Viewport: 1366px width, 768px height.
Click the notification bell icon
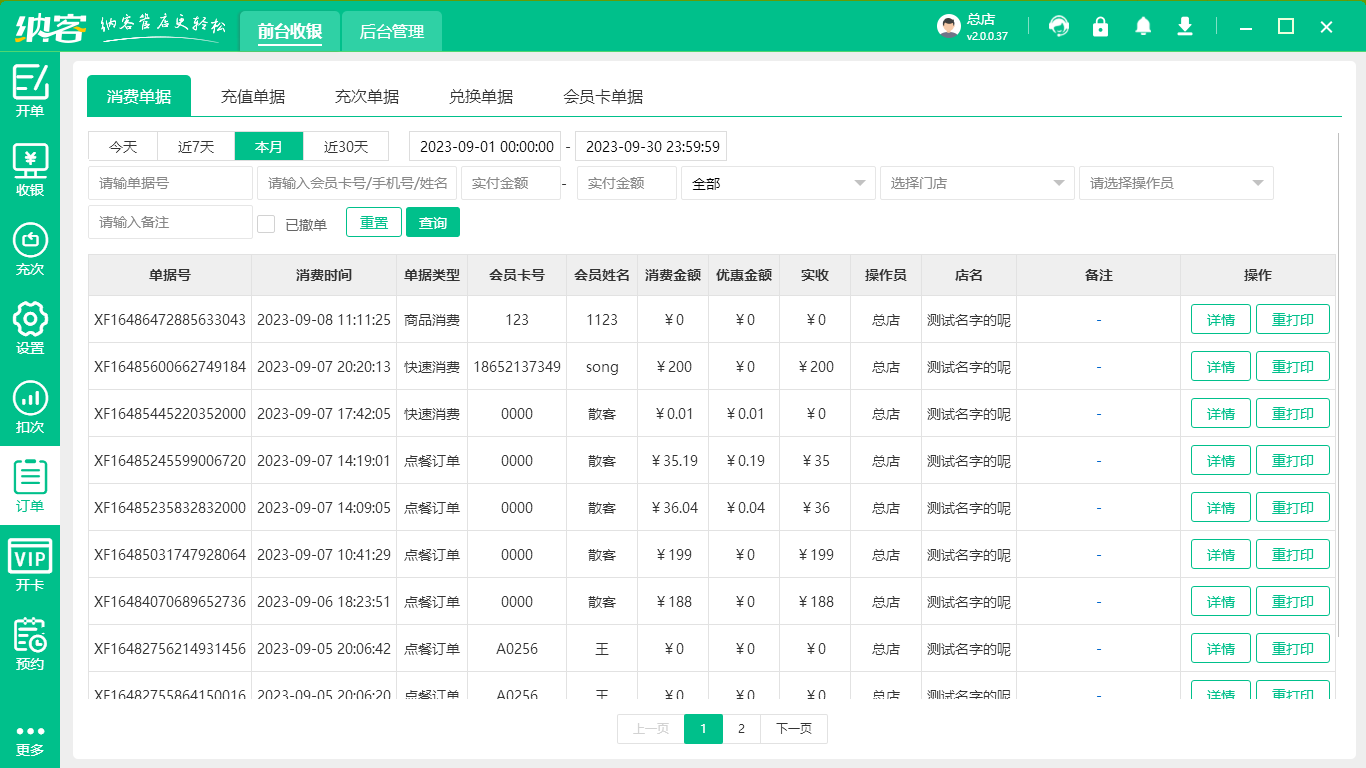point(1143,27)
